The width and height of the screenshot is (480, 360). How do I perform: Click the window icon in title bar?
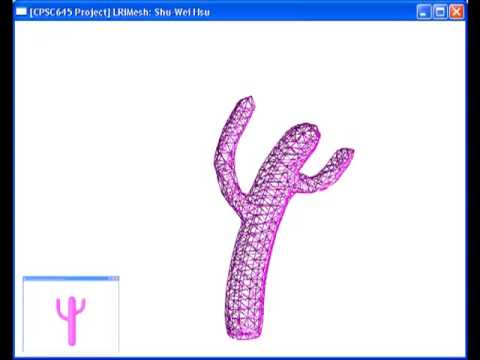tap(21, 12)
